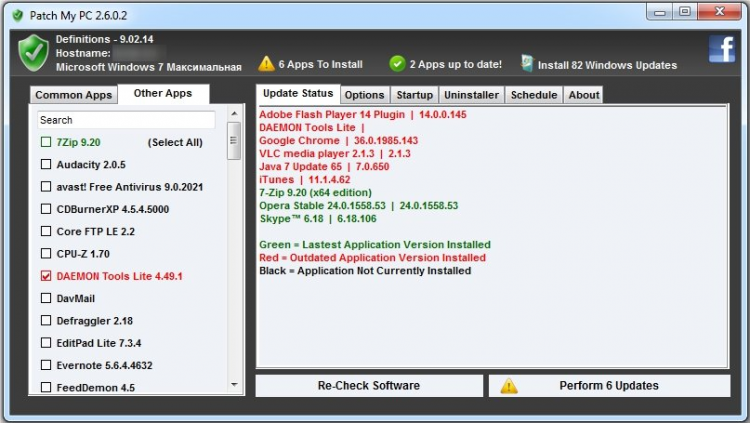
Task: Select the CDBurnerXP 4.5.4.5000 checkbox
Action: (46, 209)
